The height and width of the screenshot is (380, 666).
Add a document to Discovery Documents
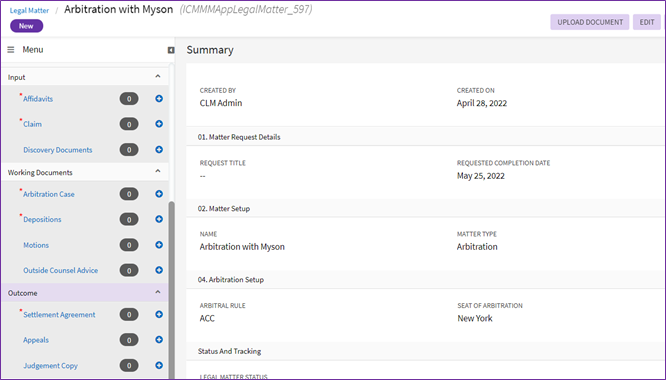[x=159, y=149]
